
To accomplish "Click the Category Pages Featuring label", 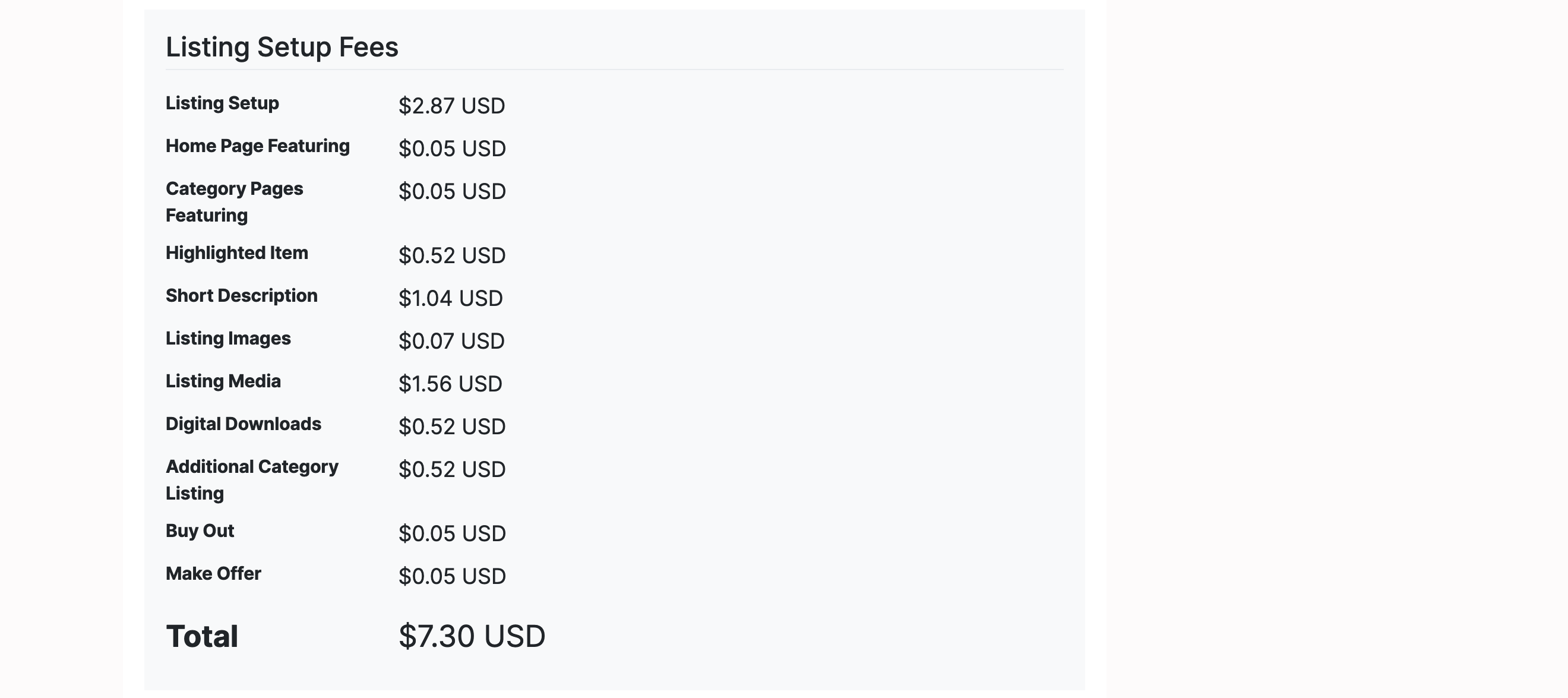I will click(235, 201).
